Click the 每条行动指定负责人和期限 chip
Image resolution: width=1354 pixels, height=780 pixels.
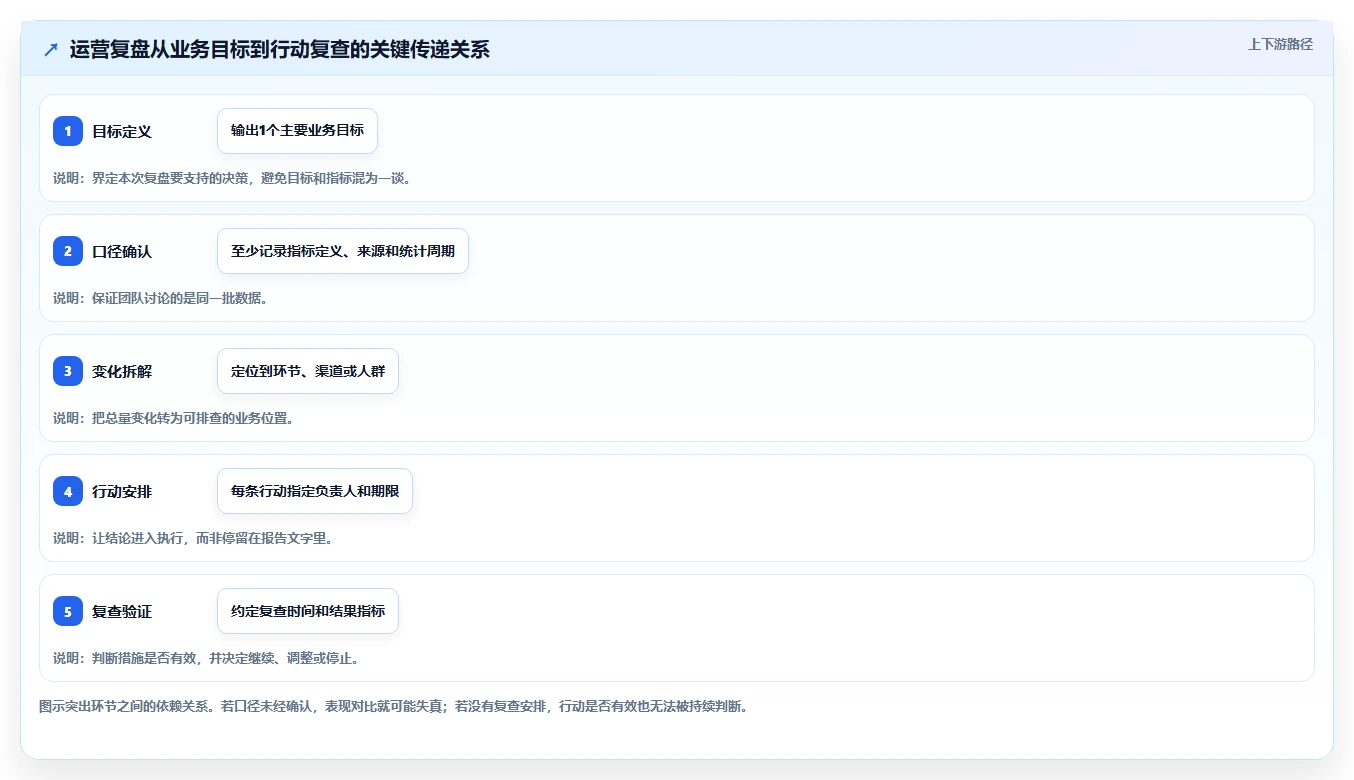[315, 491]
